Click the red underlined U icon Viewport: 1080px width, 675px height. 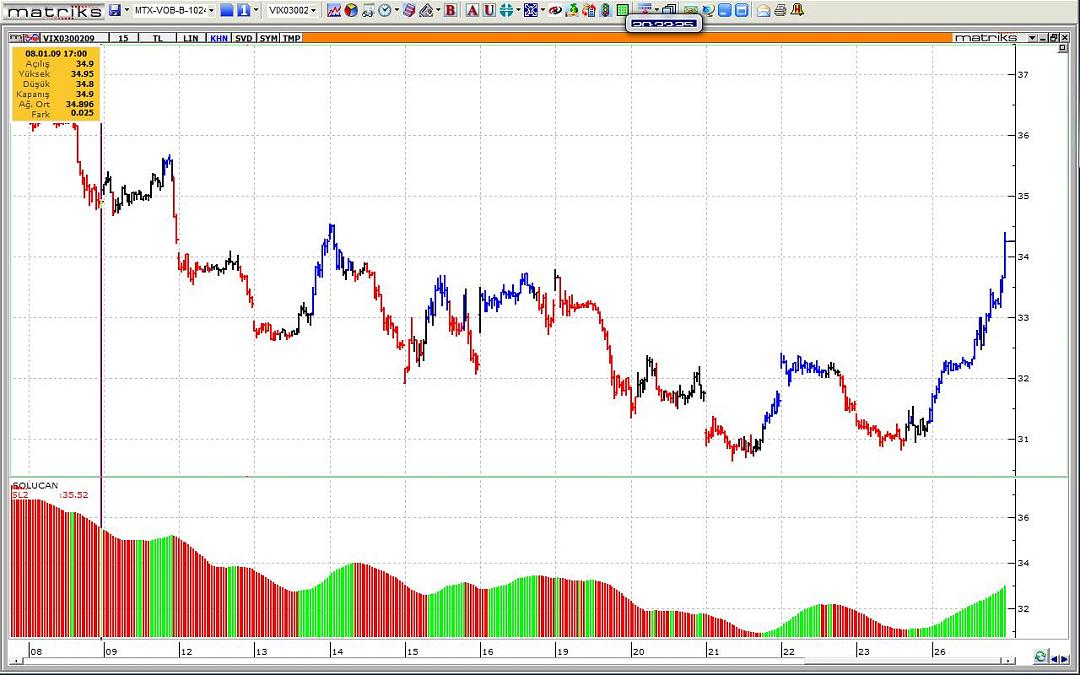pyautogui.click(x=488, y=10)
